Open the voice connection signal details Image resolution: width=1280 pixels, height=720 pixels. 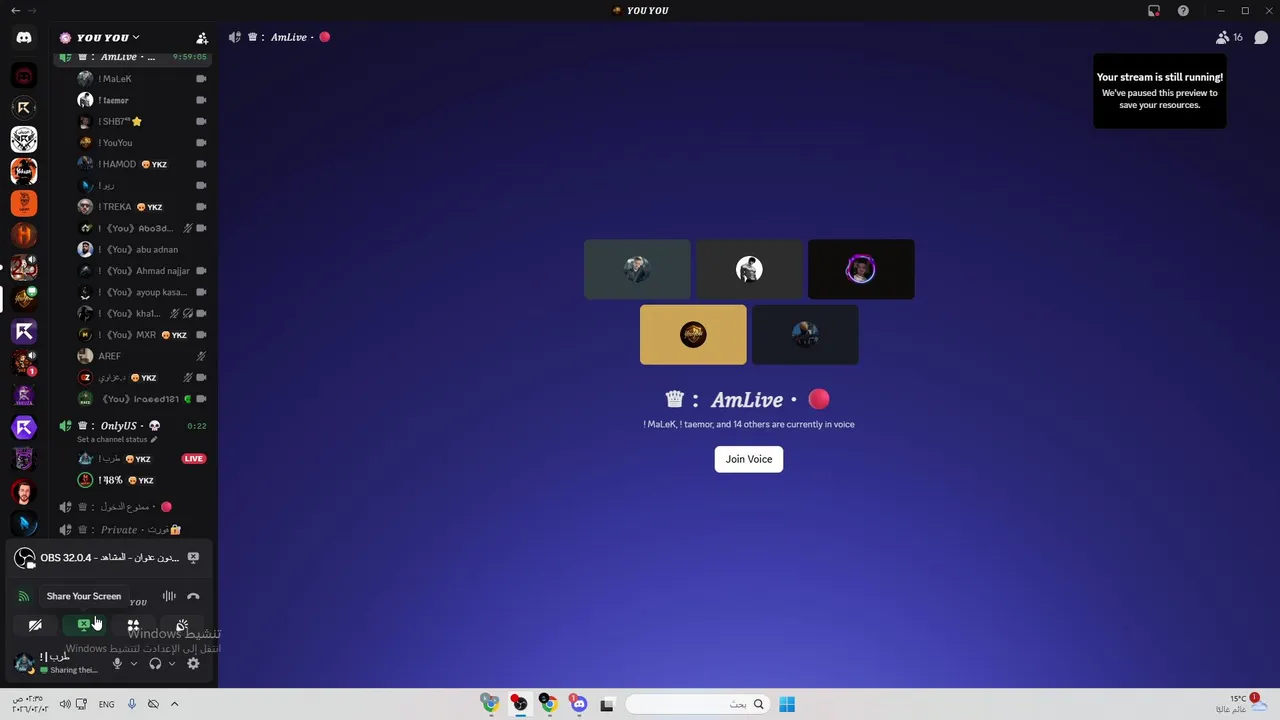tap(24, 596)
